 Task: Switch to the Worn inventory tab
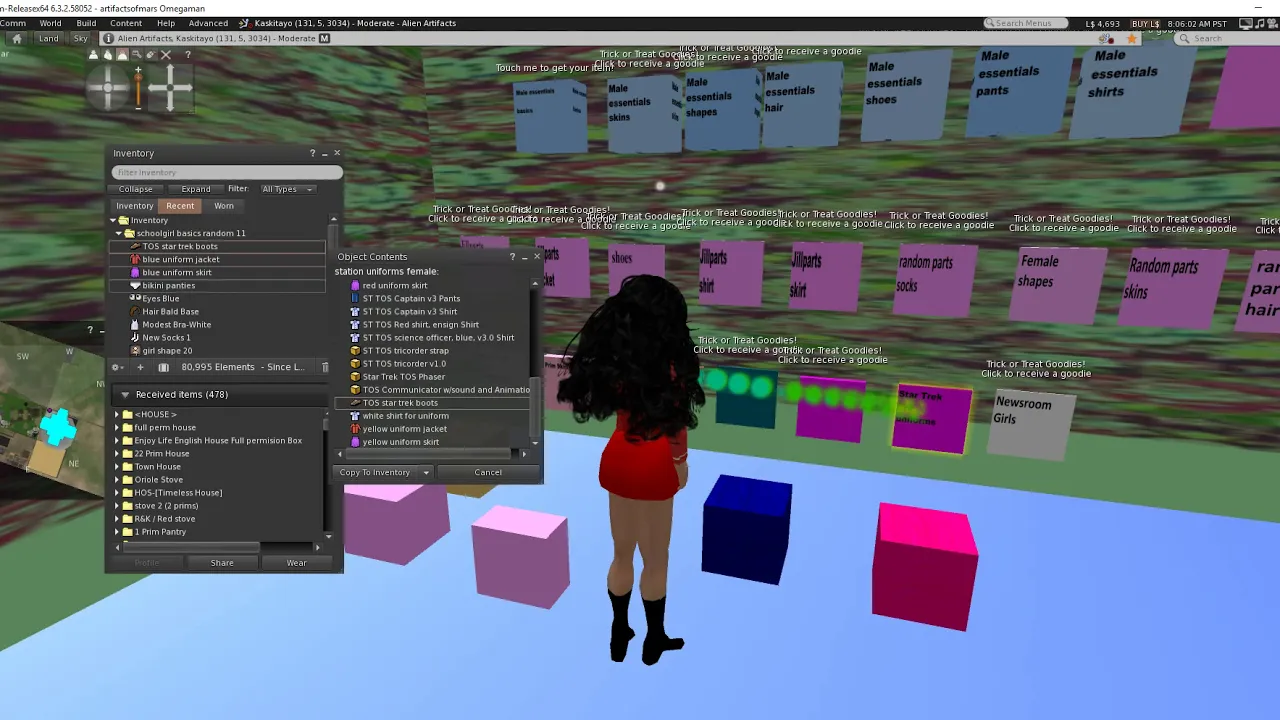224,206
